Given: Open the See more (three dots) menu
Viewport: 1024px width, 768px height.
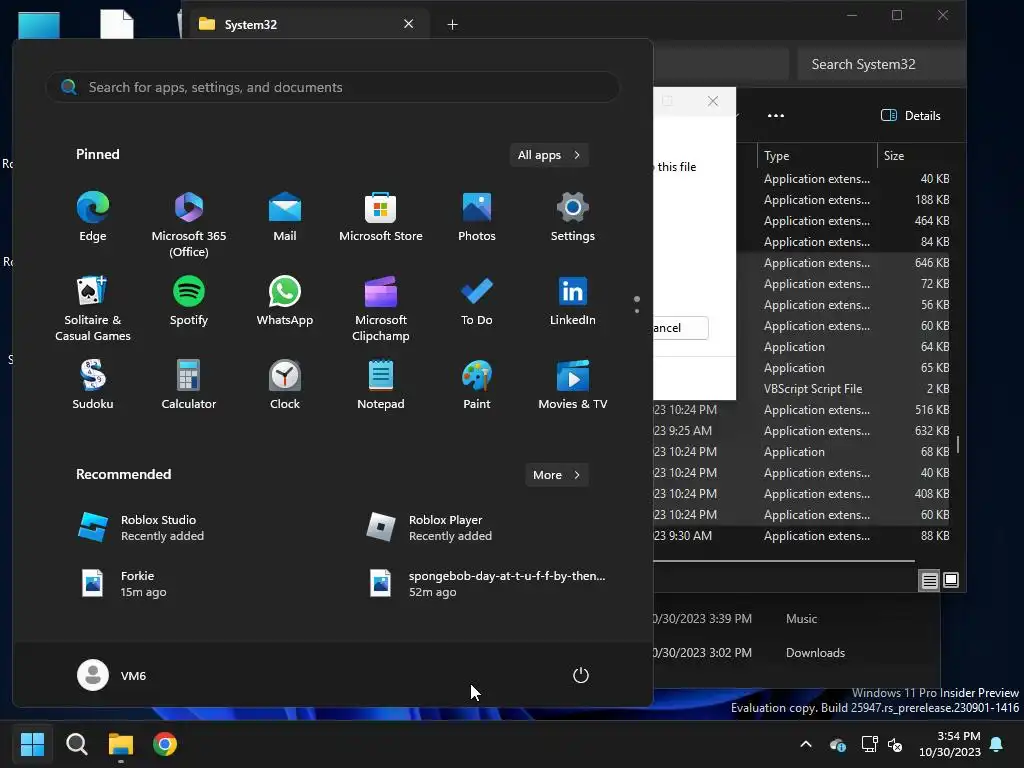Looking at the screenshot, I should (776, 116).
